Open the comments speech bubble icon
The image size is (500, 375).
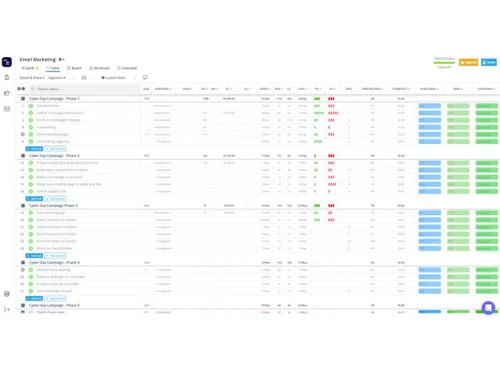145,77
